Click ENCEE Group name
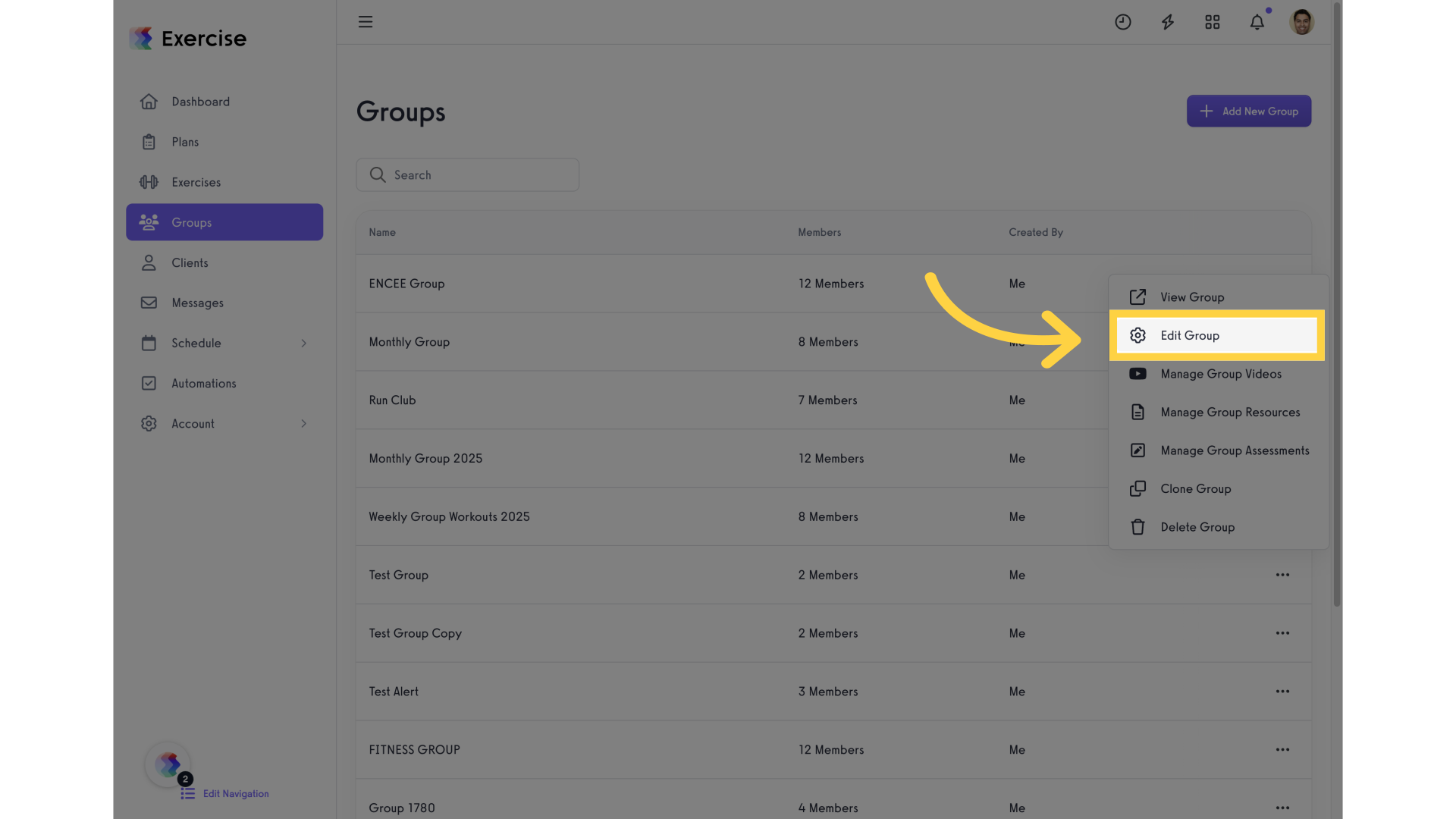Screen dimensions: 1456x819 [x=406, y=284]
